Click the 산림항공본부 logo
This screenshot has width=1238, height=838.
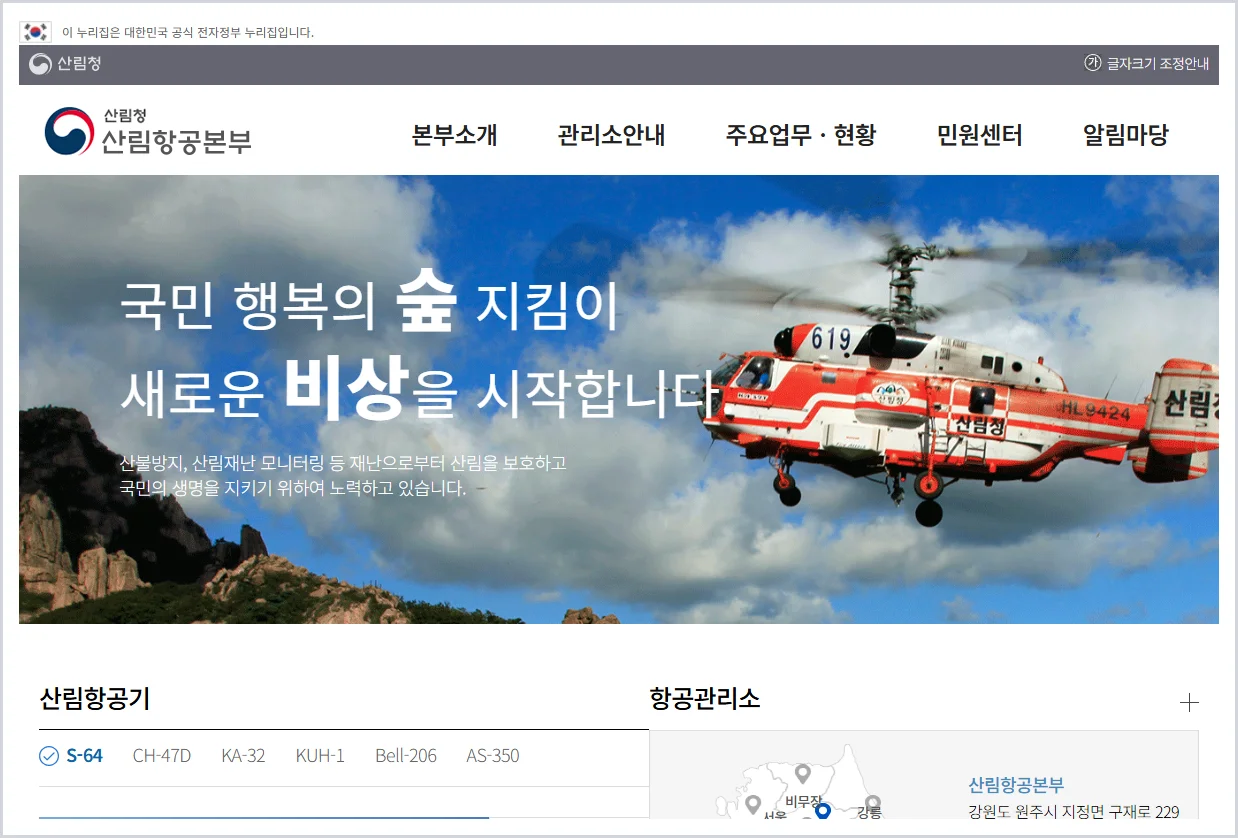[148, 132]
